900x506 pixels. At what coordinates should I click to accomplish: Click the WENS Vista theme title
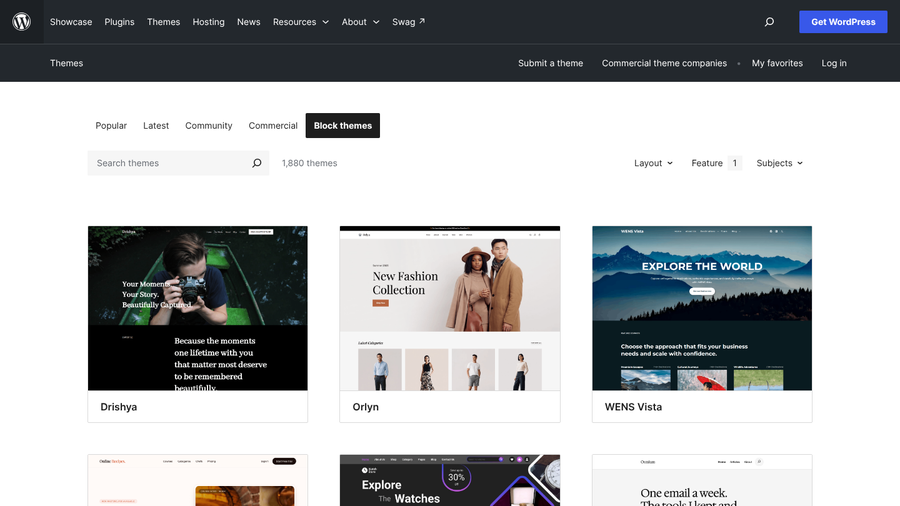point(633,407)
